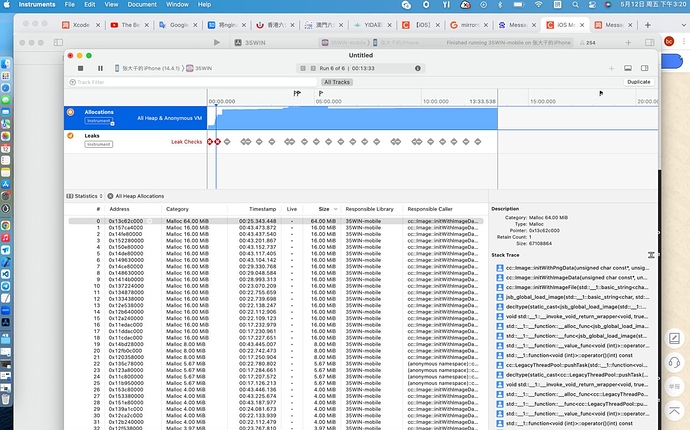The image size is (690, 430).
Task: Add an instrument with plus button
Action: click(611, 68)
